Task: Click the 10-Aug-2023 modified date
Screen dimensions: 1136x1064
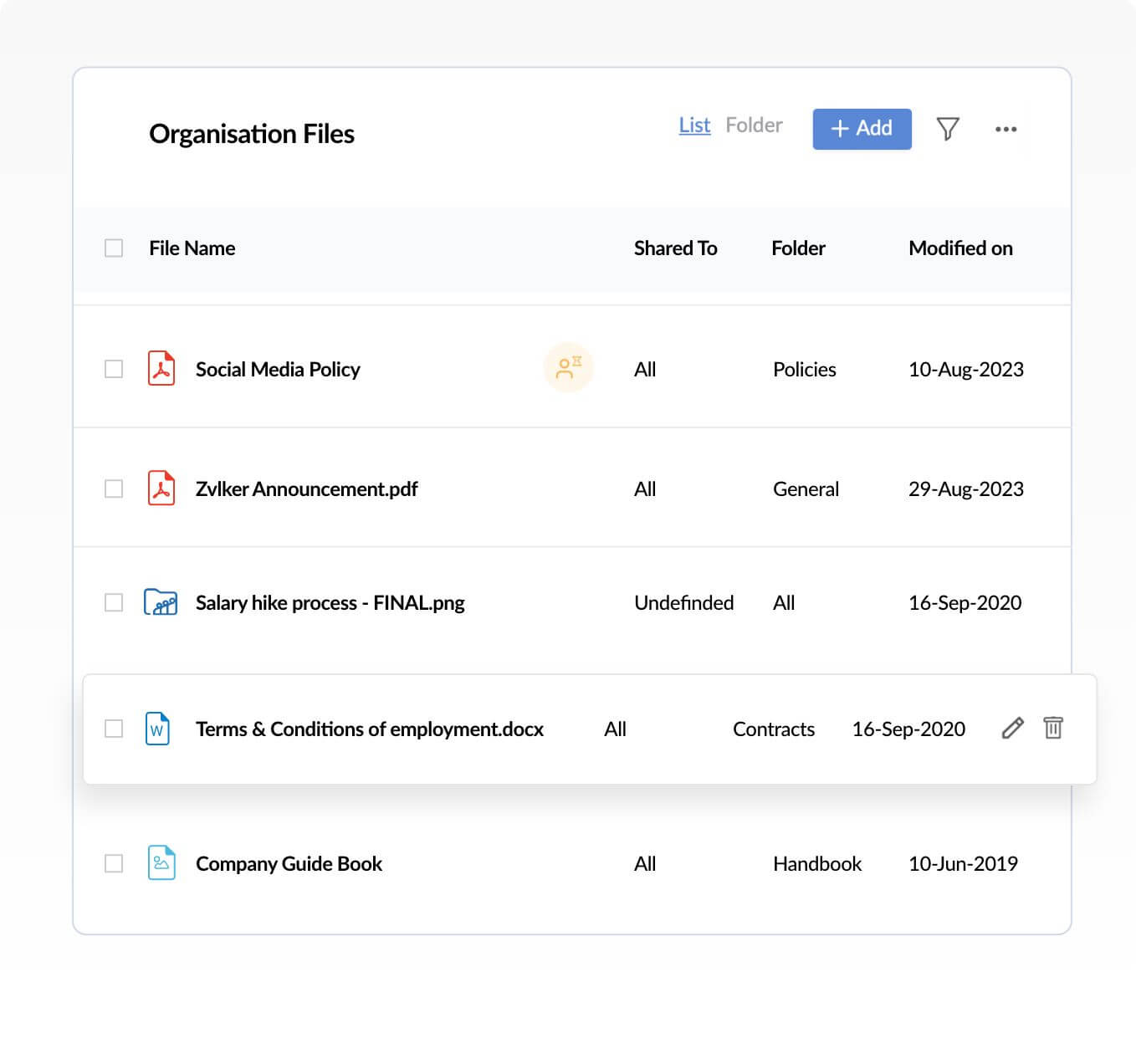Action: (966, 369)
